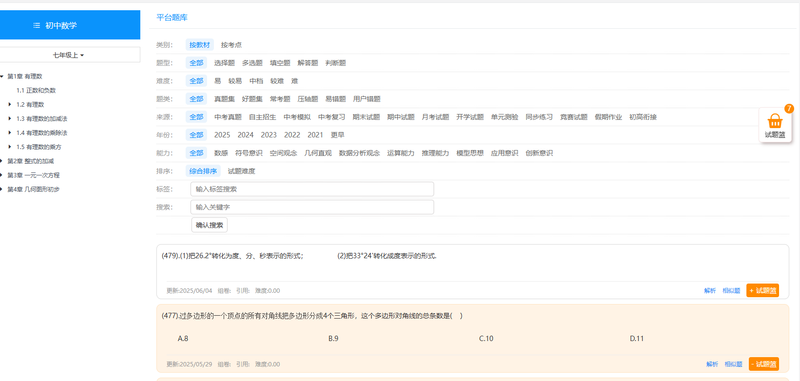Choose 全部 in the 题类 row
Image resolution: width=800 pixels, height=381 pixels.
196,99
